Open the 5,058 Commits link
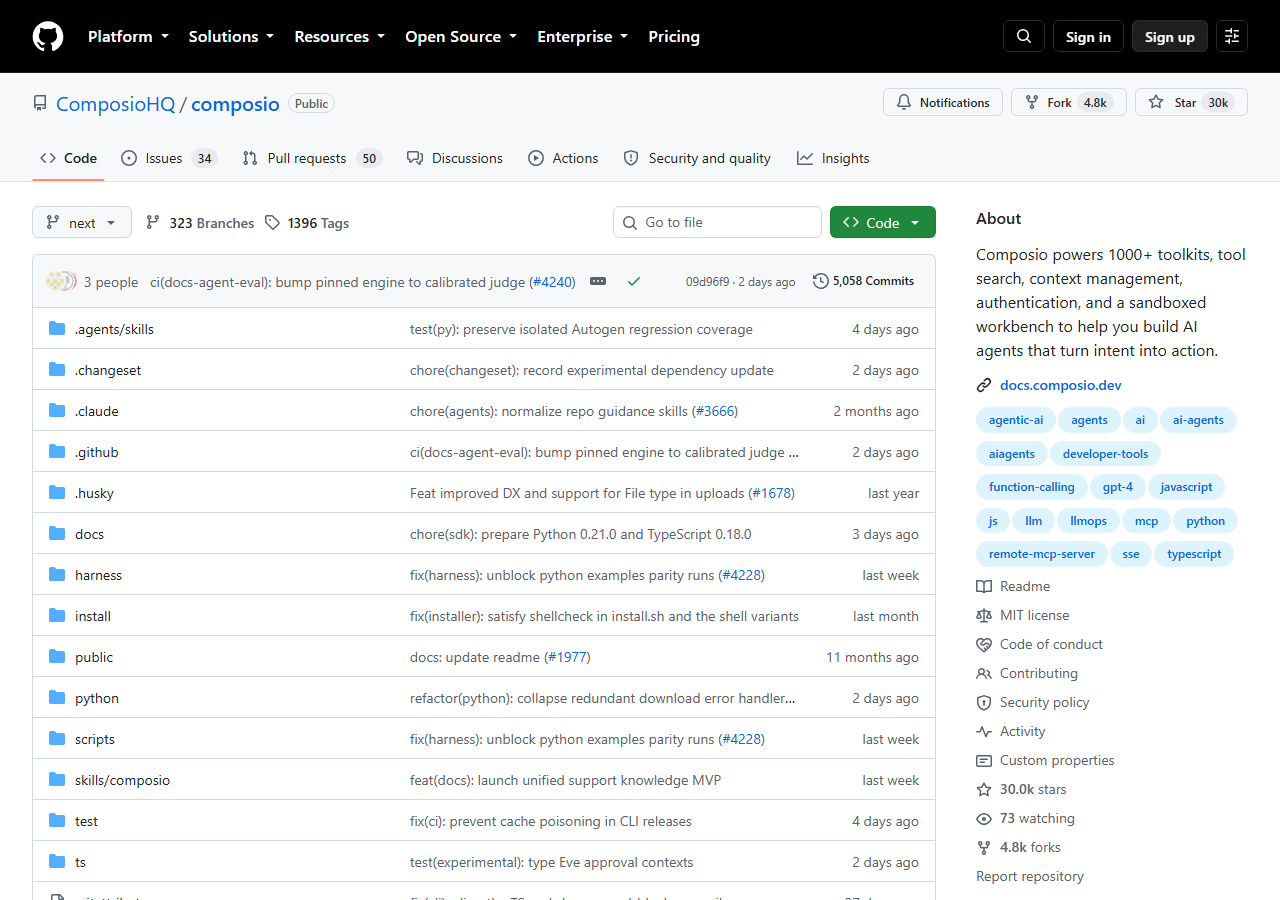 pyautogui.click(x=864, y=281)
